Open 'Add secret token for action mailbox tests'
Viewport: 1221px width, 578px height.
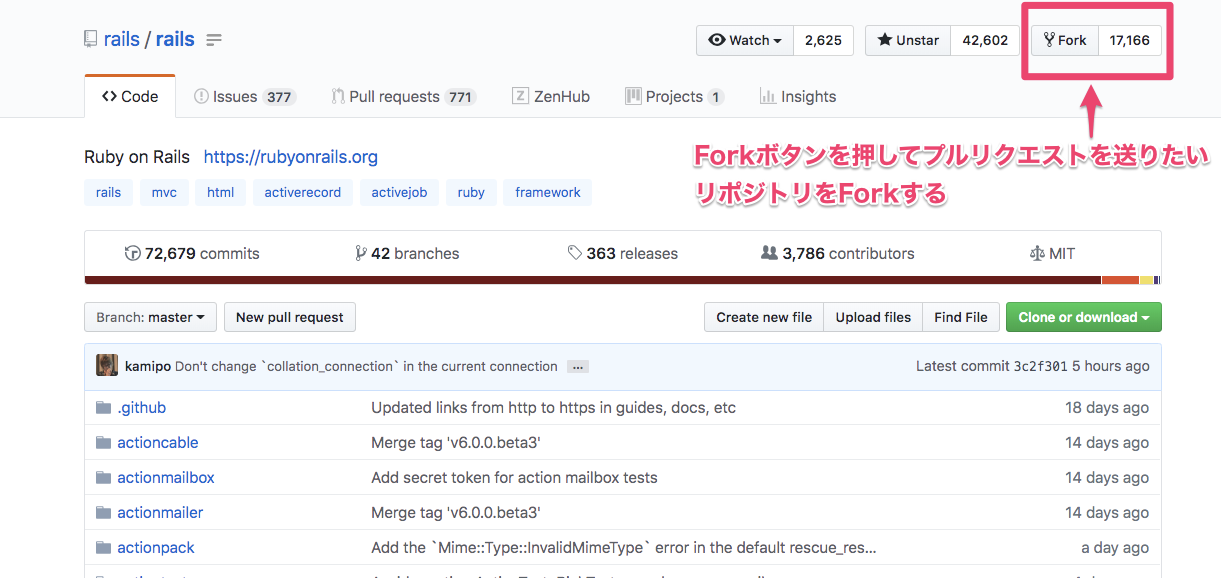514,478
